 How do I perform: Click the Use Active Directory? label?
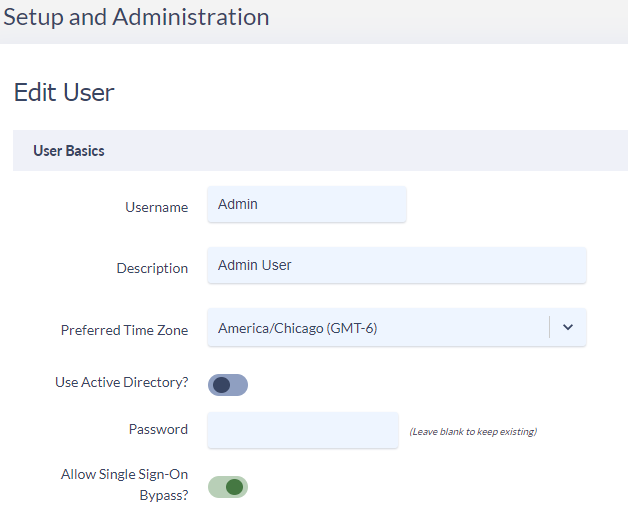coord(122,382)
